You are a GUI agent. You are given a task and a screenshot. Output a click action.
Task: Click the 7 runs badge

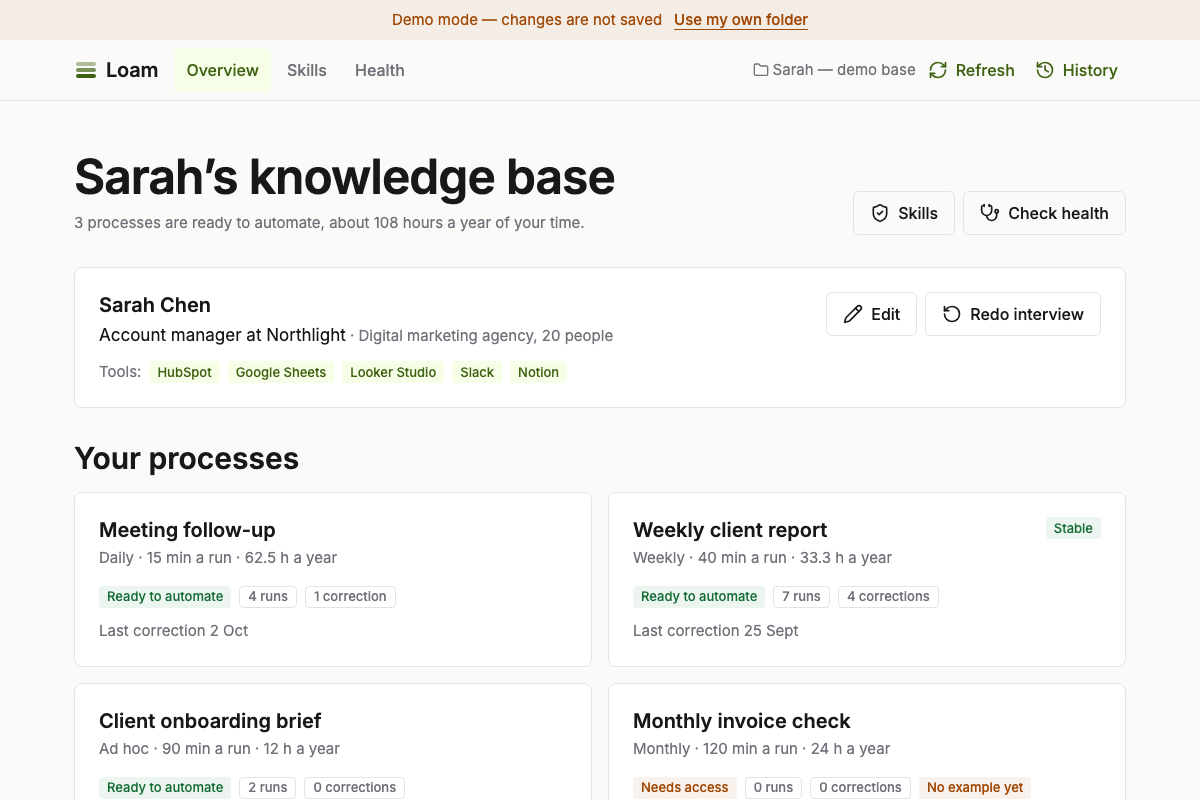tap(801, 596)
